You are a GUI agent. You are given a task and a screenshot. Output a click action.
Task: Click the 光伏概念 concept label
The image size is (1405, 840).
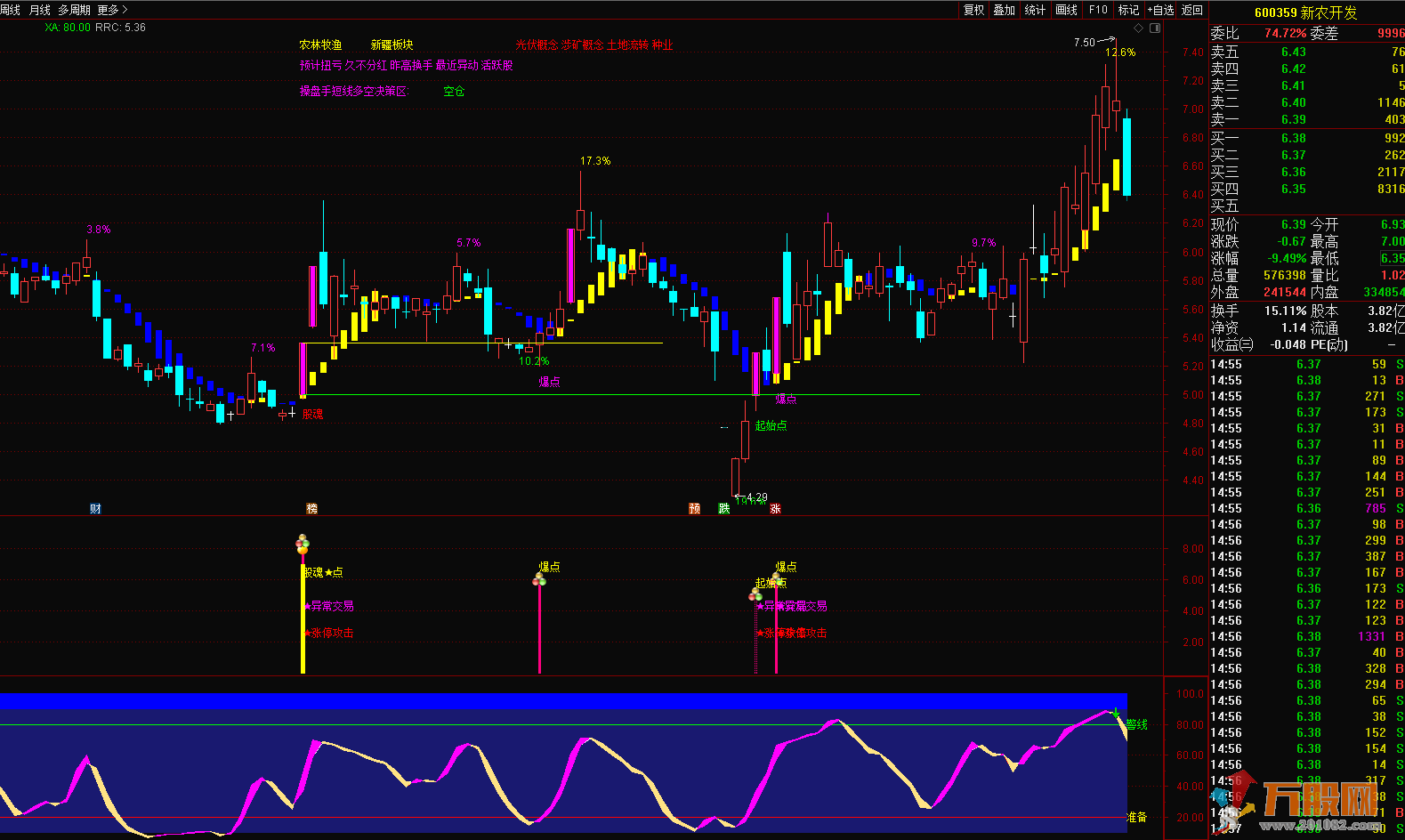click(537, 44)
